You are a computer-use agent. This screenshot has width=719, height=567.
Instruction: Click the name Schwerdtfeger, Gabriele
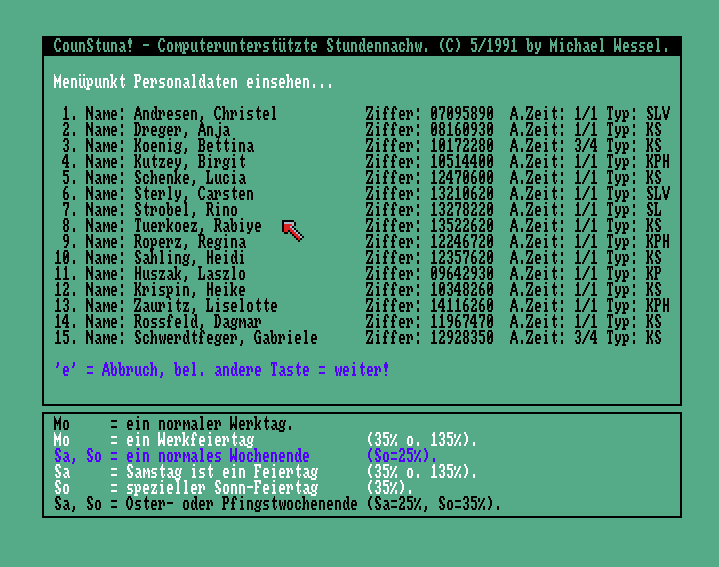[x=226, y=338]
